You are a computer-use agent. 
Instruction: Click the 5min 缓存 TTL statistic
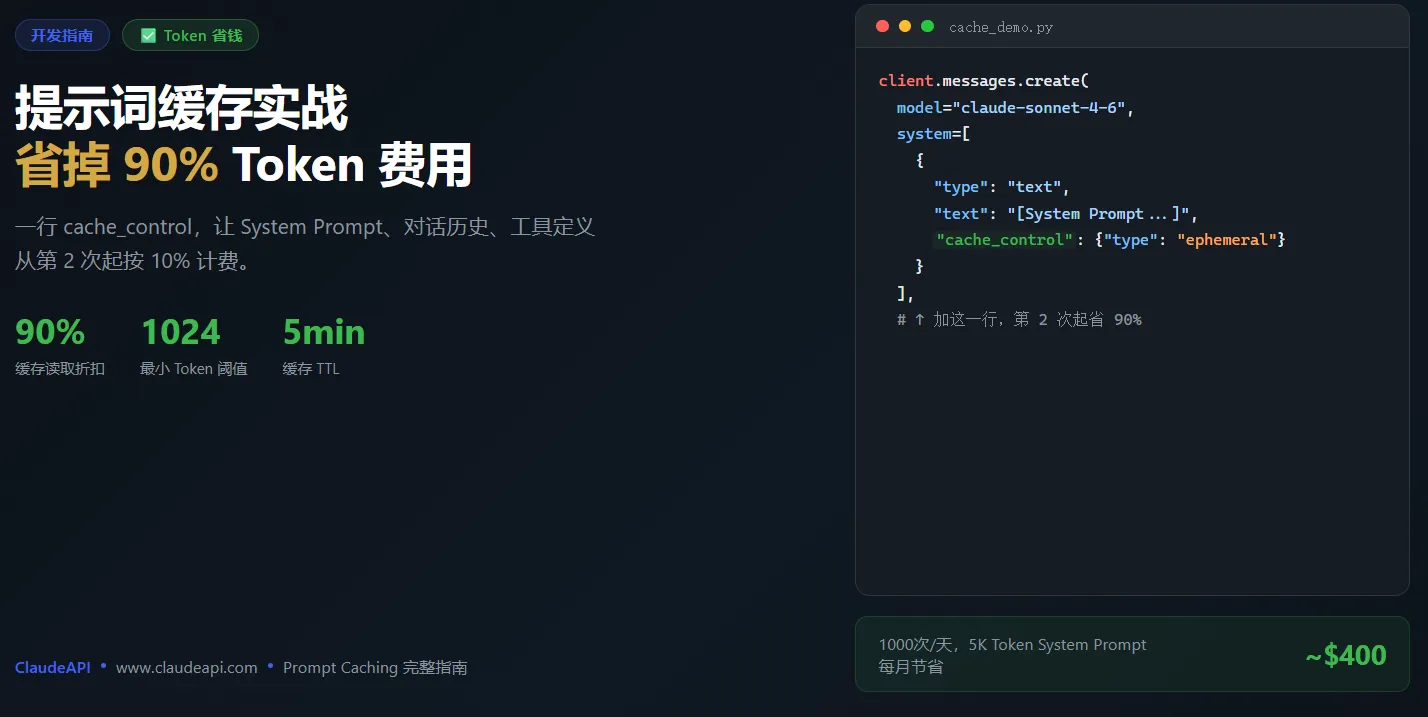(324, 346)
